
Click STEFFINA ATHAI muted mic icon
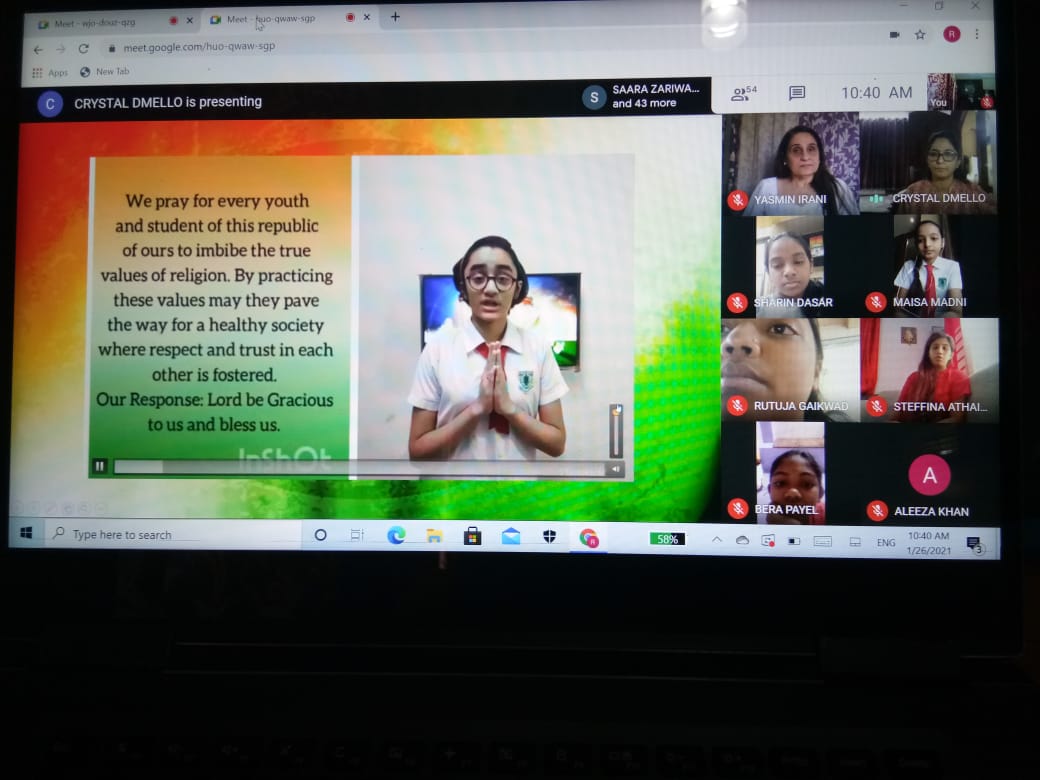876,407
